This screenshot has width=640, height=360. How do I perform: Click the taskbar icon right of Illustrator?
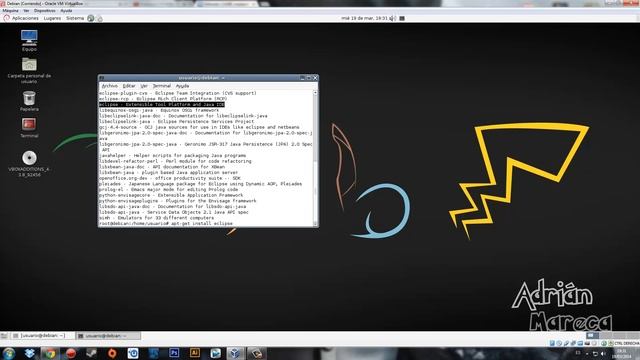[x=216, y=353]
